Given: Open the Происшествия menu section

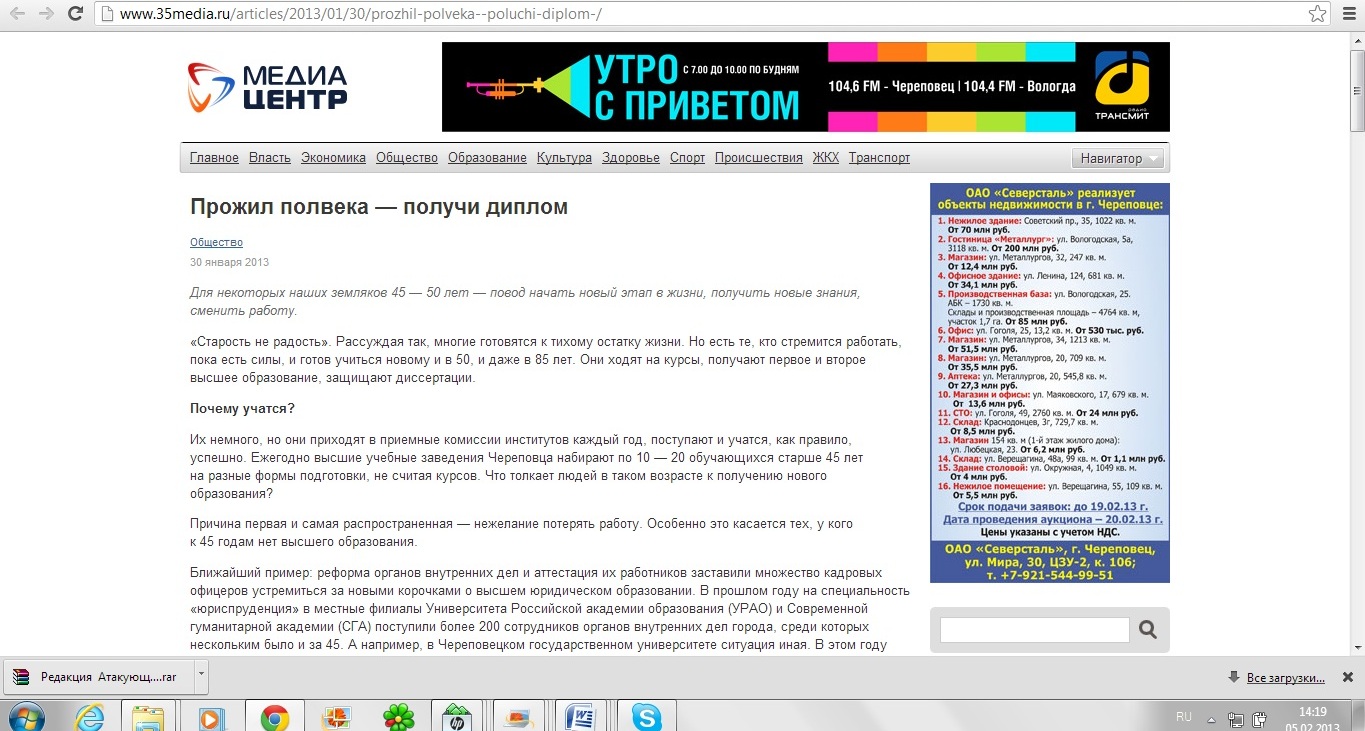Looking at the screenshot, I should (x=759, y=158).
